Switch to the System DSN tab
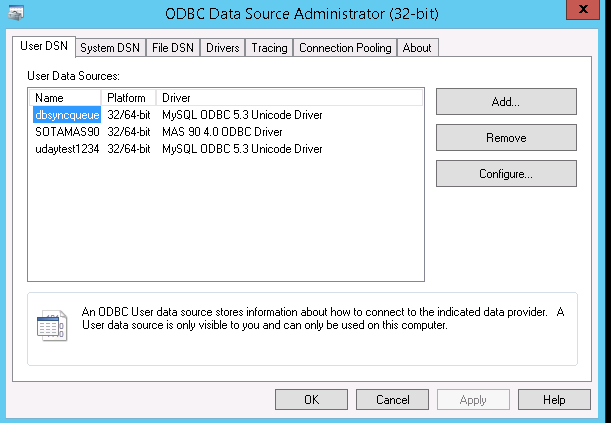Screen dimensions: 614x426 [110, 48]
